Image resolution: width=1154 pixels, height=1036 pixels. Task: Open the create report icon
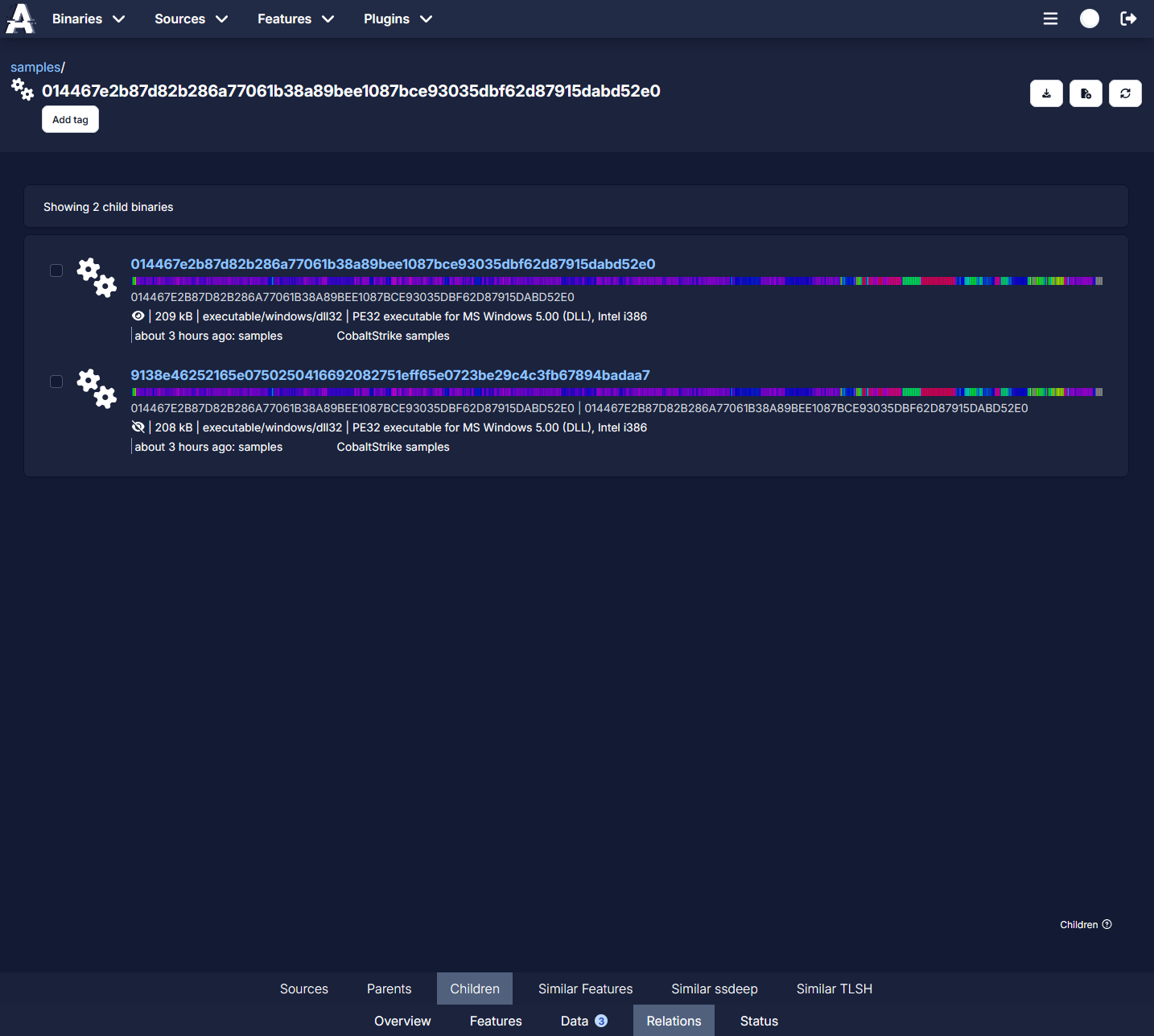click(1086, 93)
